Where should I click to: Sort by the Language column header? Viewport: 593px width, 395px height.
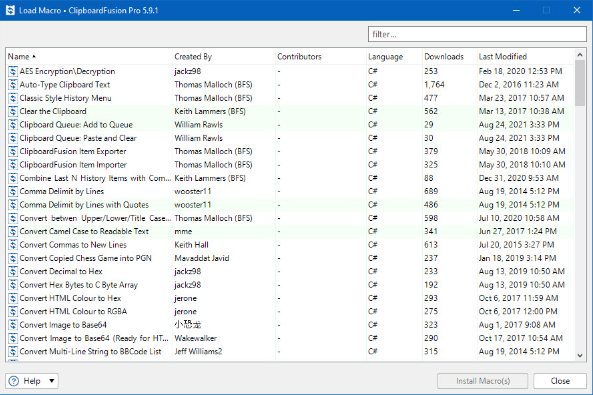pyautogui.click(x=394, y=56)
